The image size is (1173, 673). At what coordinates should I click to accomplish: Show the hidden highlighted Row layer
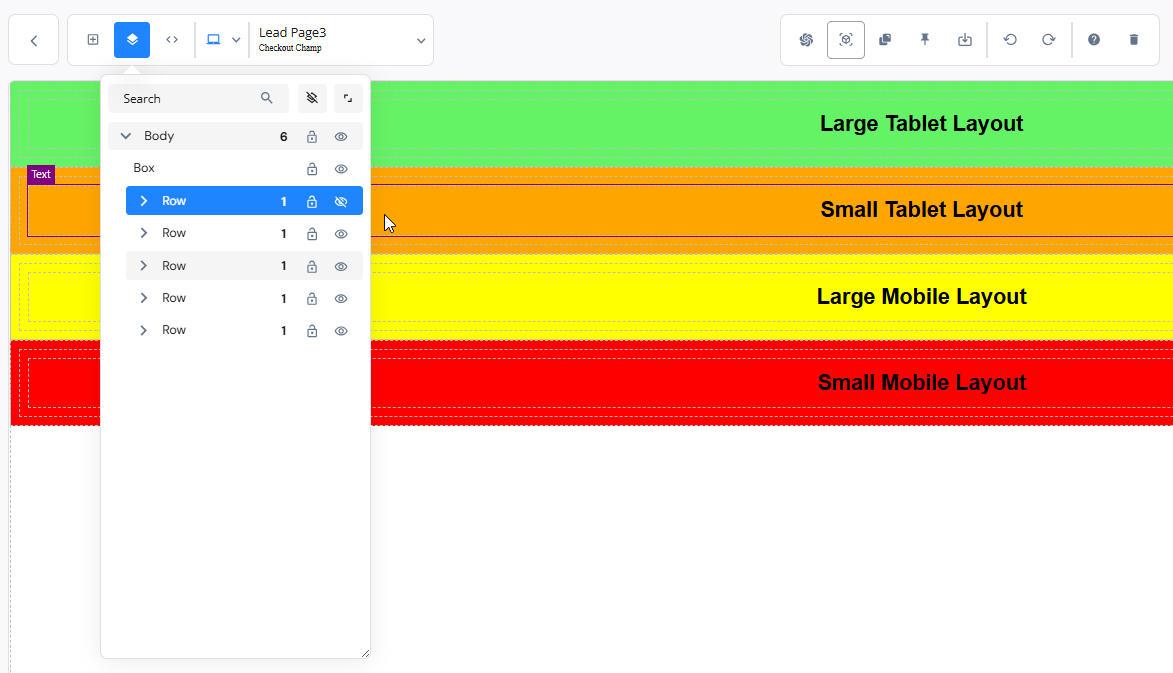tap(341, 202)
